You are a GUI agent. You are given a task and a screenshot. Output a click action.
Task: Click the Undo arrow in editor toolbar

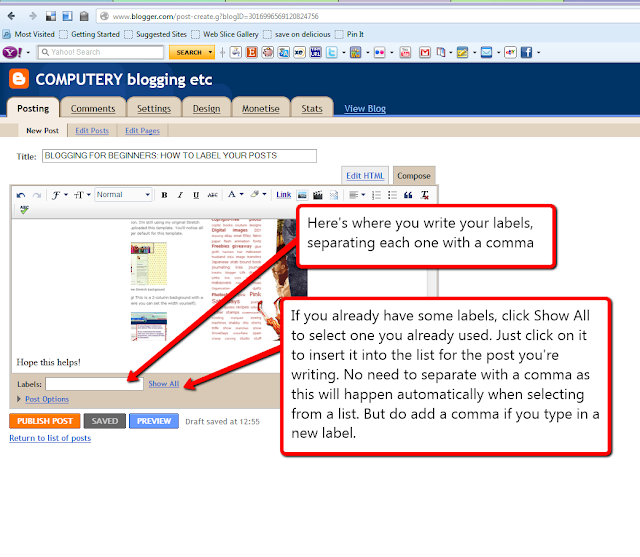coord(21,195)
